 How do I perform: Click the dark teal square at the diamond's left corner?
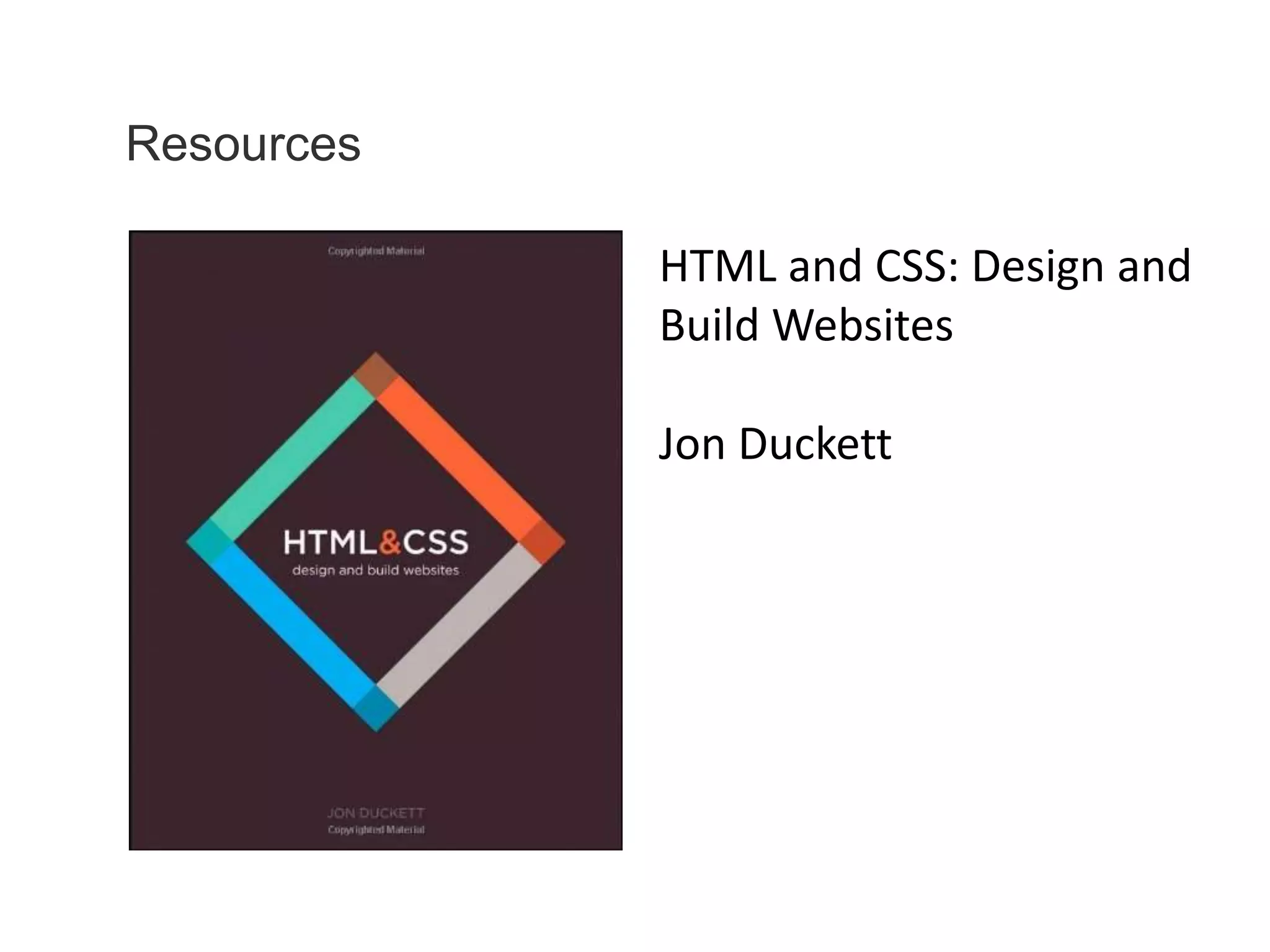209,542
